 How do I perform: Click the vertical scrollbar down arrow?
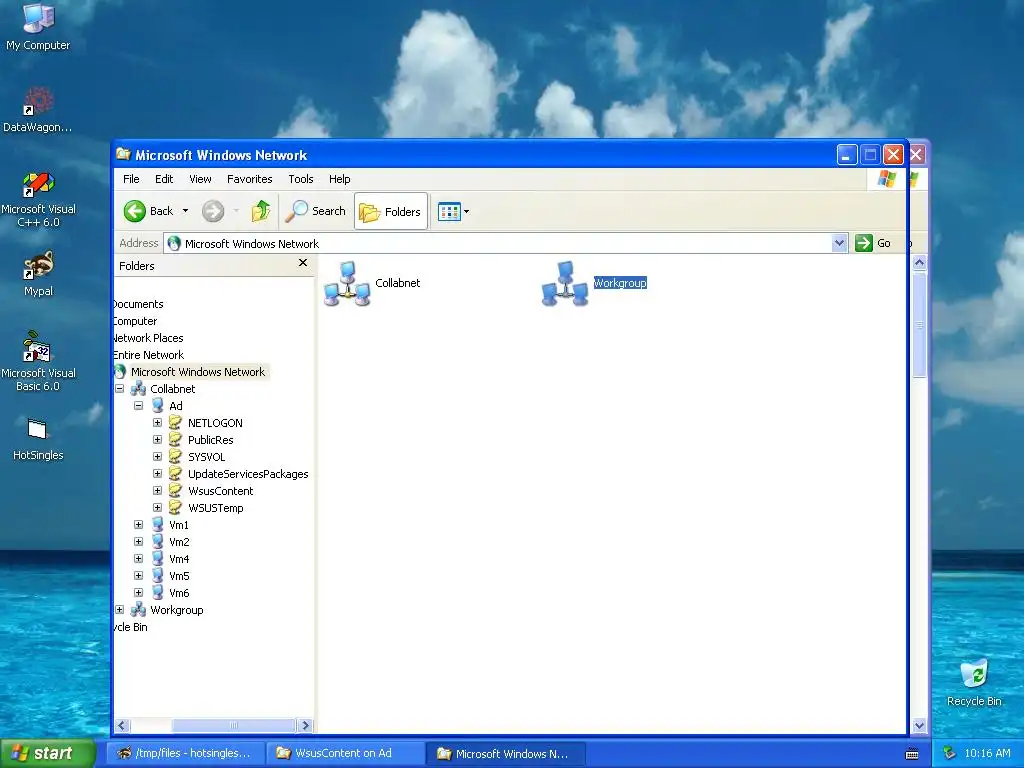(x=919, y=726)
